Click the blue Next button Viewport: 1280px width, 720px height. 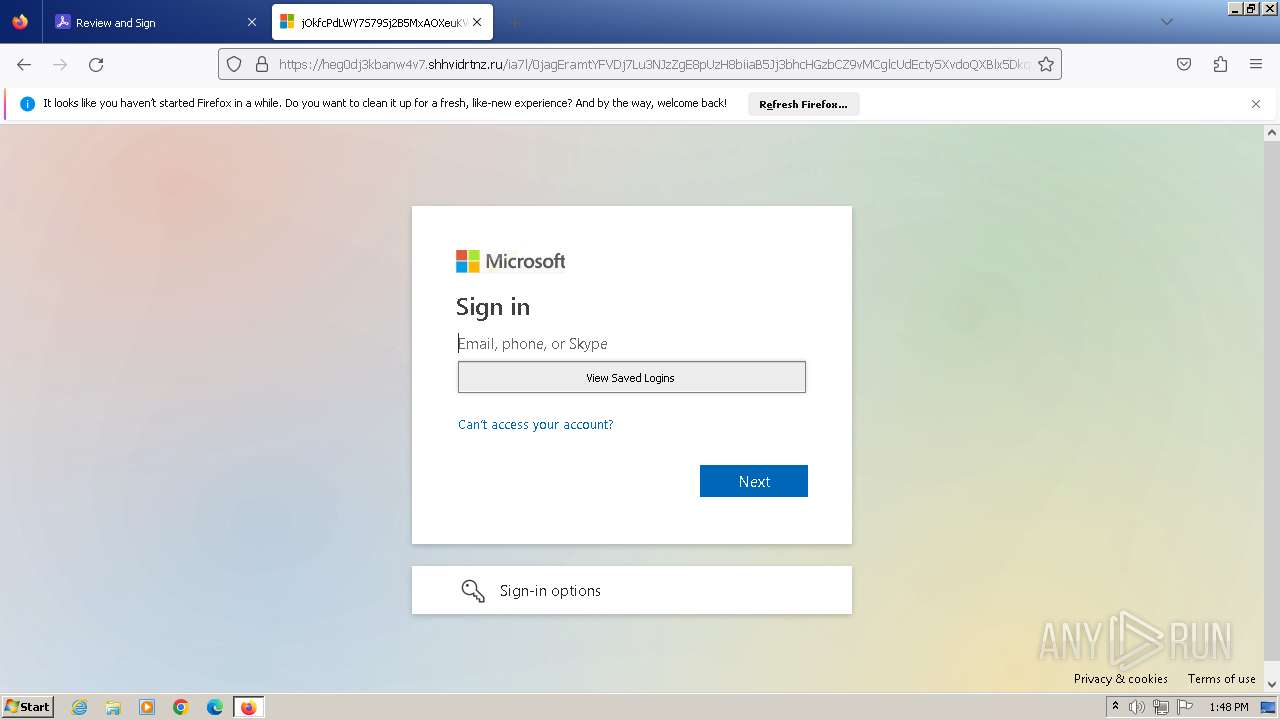(754, 481)
